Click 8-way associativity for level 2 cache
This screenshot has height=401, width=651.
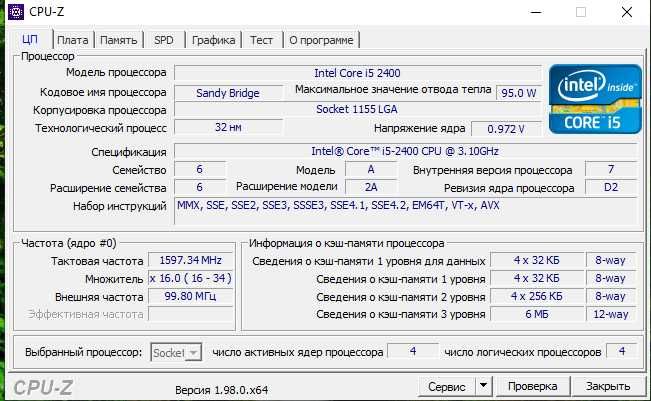(611, 296)
